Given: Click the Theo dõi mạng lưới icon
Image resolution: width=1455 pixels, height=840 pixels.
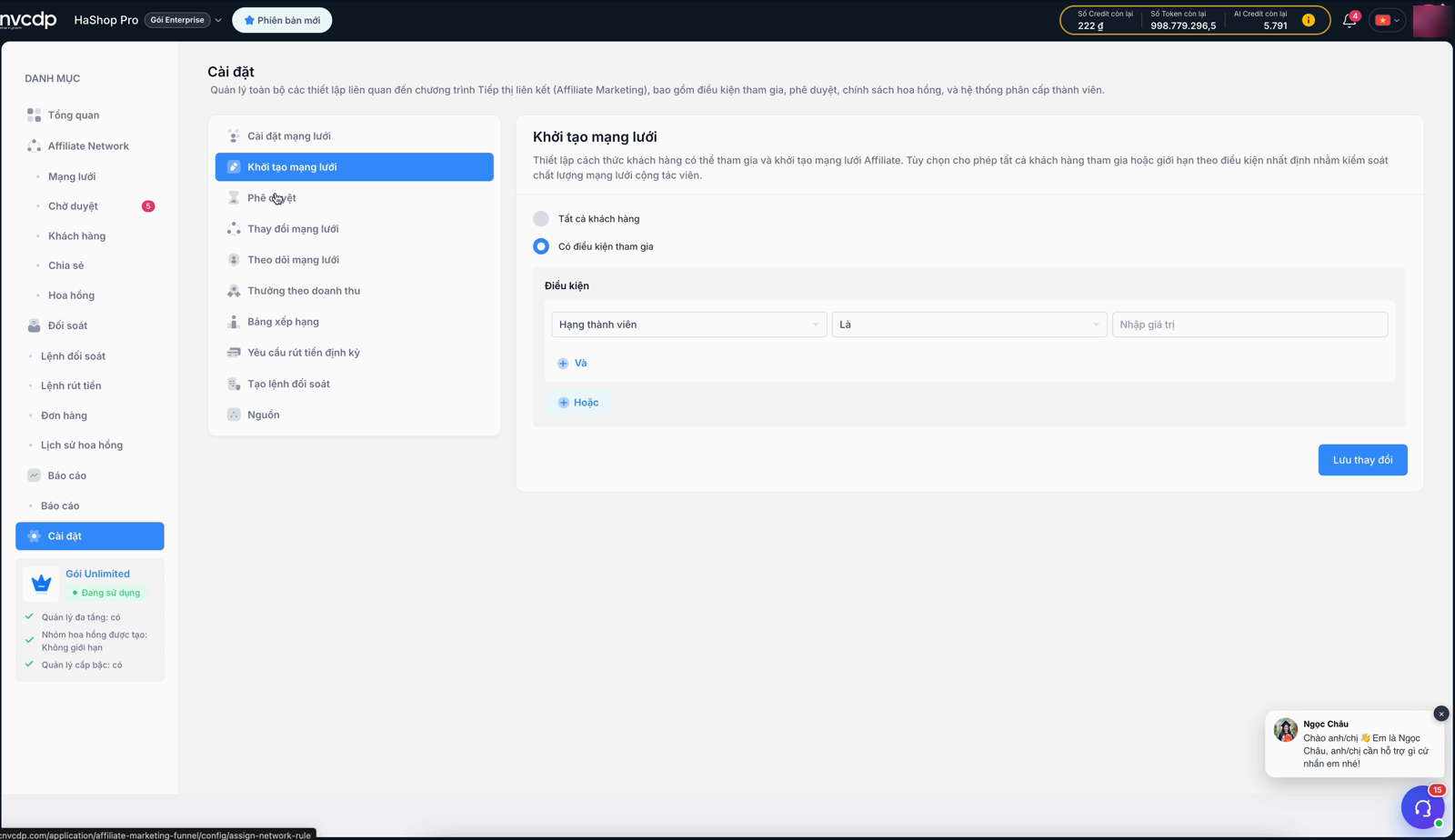Looking at the screenshot, I should coord(234,260).
